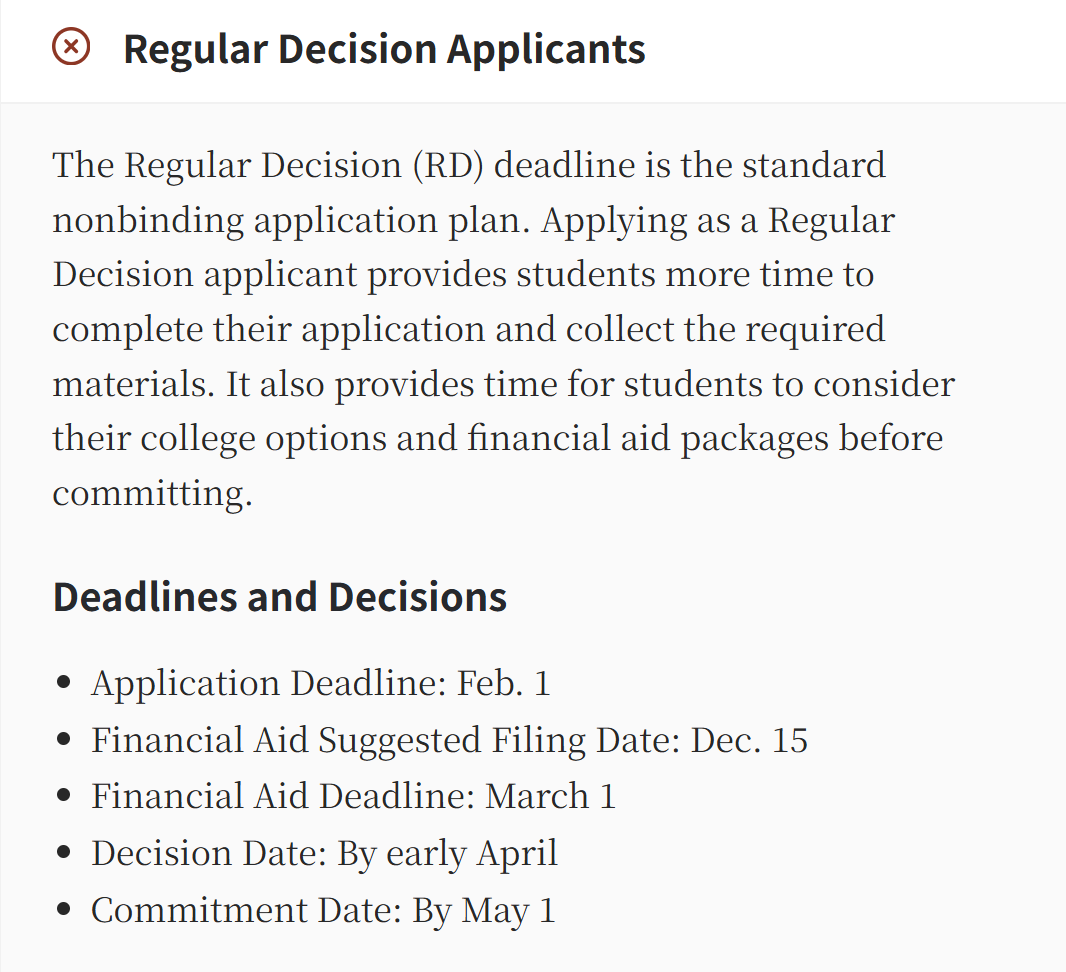Collapse section with the circled X icon
The width and height of the screenshot is (1066, 972).
click(71, 47)
